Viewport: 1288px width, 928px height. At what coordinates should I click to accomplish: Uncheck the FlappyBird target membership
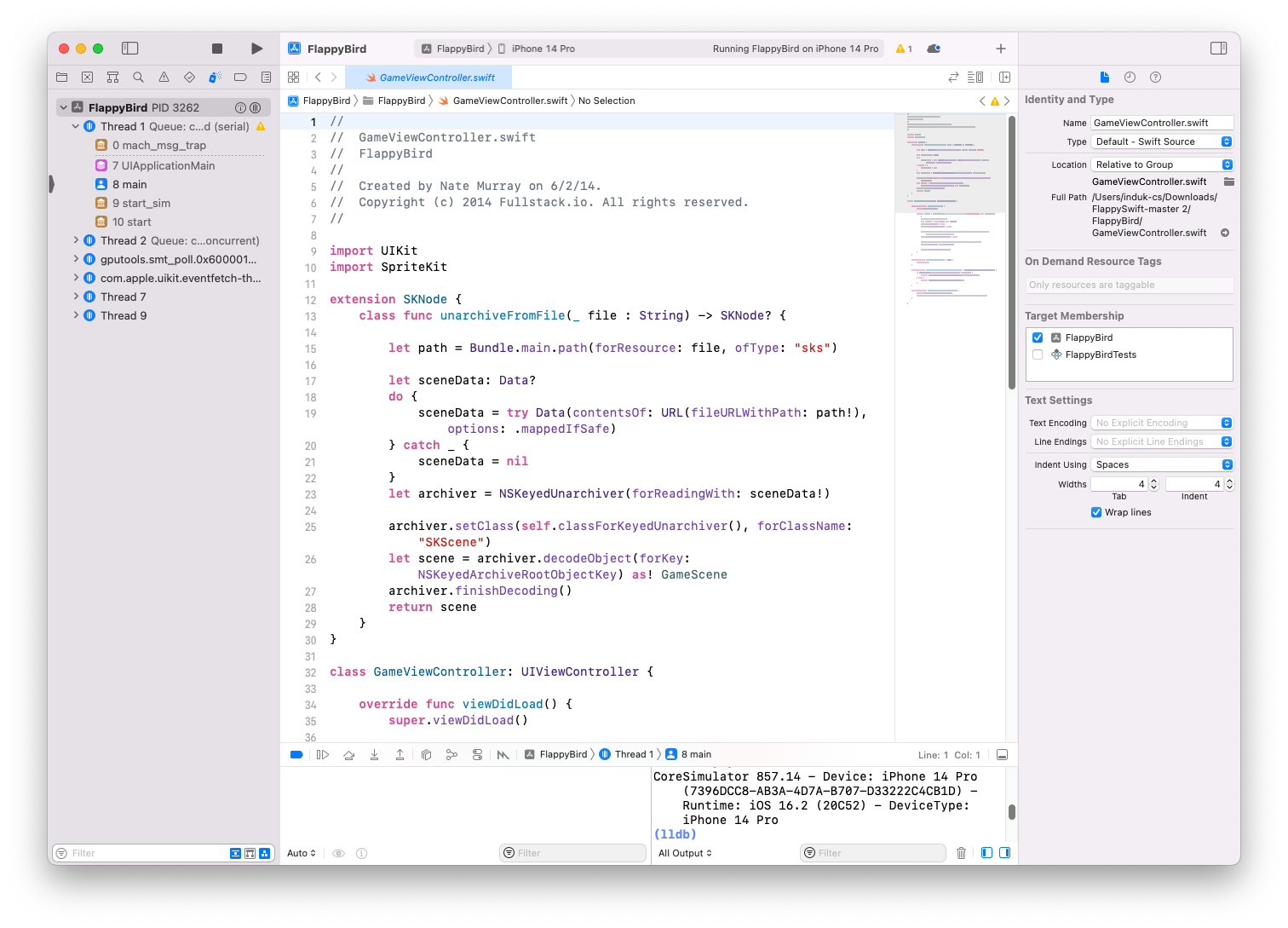pyautogui.click(x=1038, y=337)
